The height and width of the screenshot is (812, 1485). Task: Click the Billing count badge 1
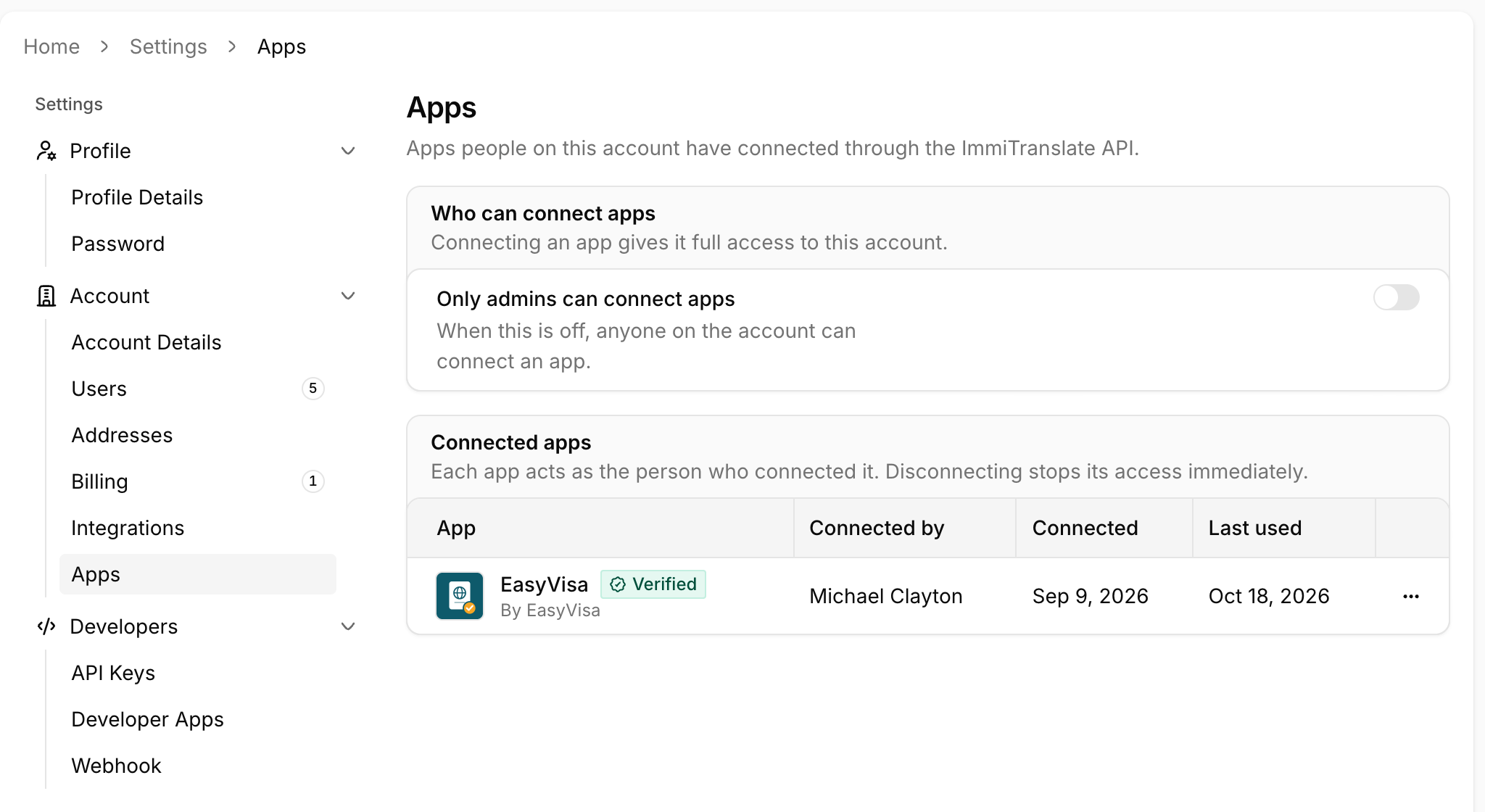point(313,481)
